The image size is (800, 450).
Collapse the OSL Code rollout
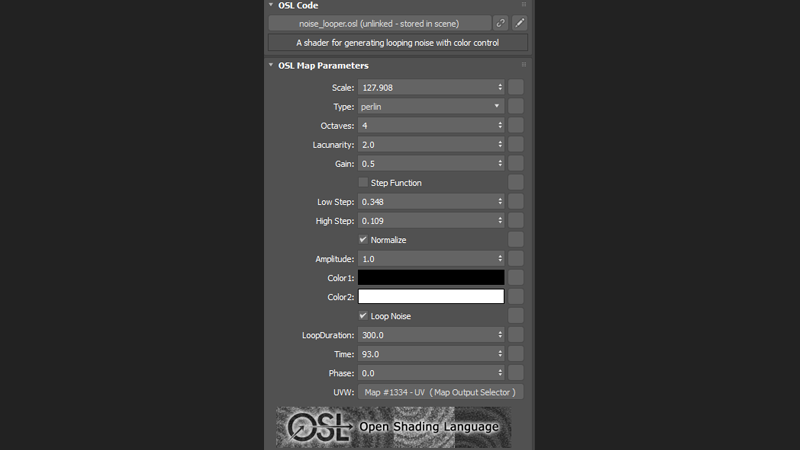tap(271, 5)
